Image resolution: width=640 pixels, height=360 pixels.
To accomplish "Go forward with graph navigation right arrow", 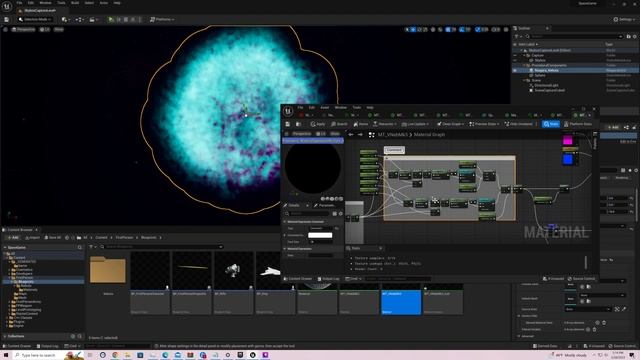I will [360, 134].
